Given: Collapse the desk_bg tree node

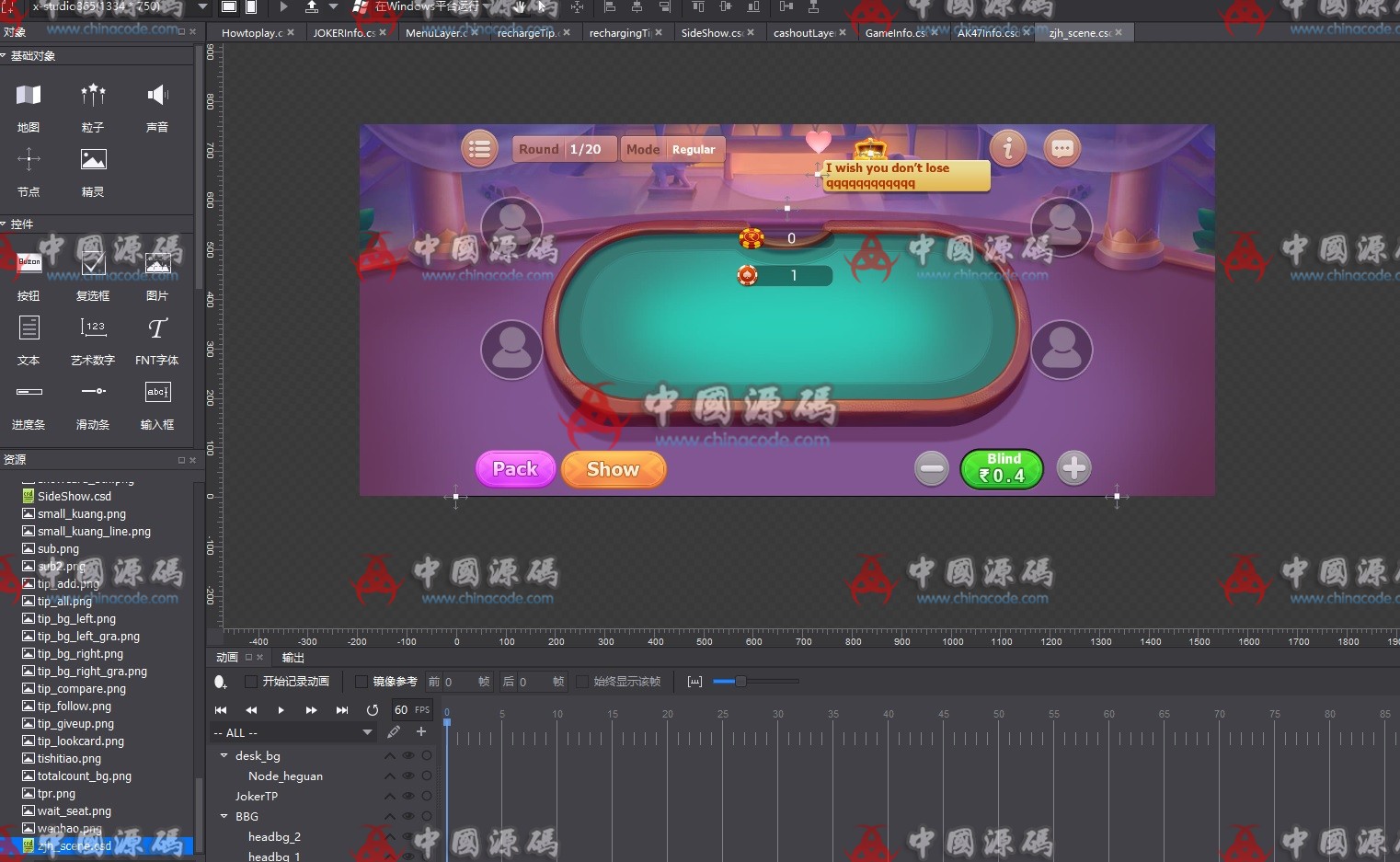Looking at the screenshot, I should coord(224,755).
